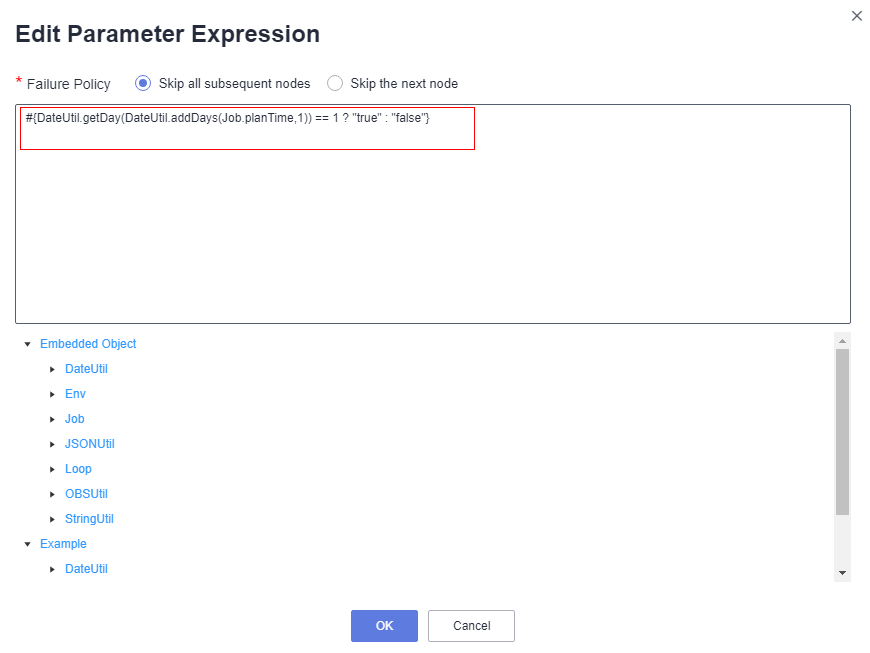Open the JSONUtil tree item
The width and height of the screenshot is (870, 653).
(89, 444)
